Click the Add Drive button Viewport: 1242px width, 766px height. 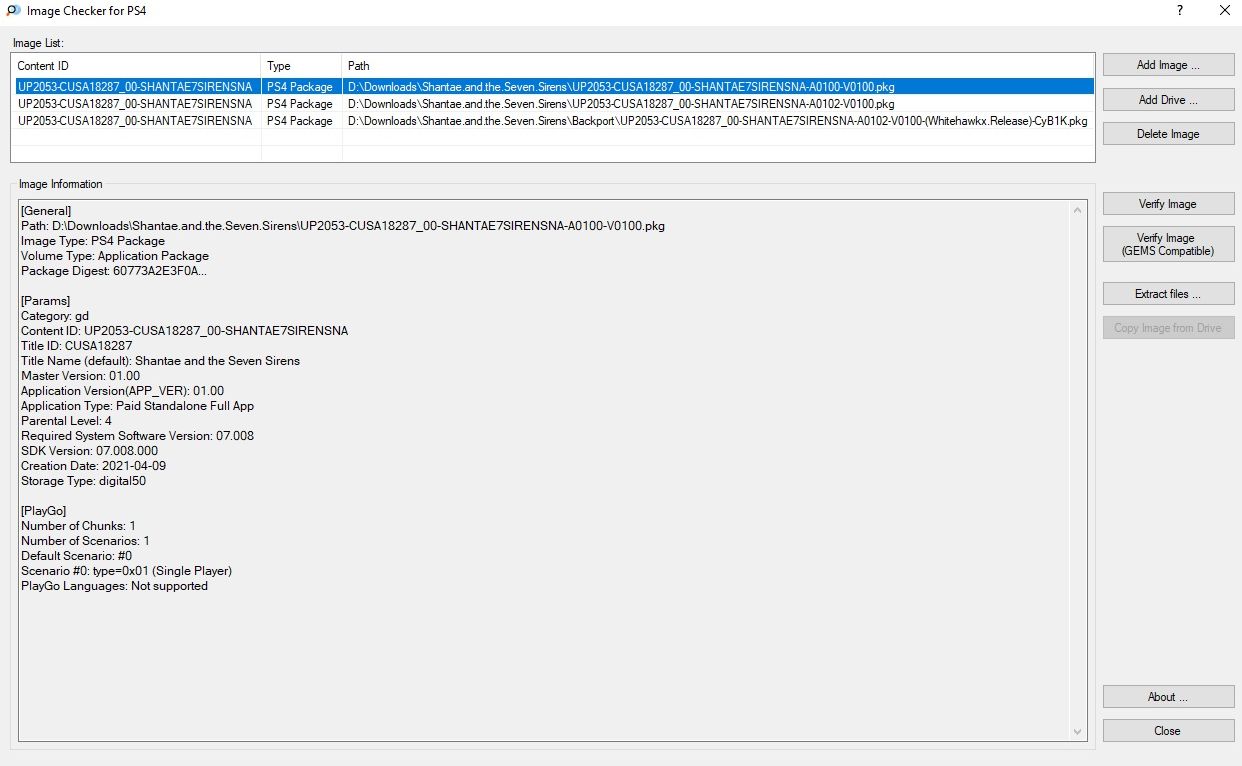1168,100
